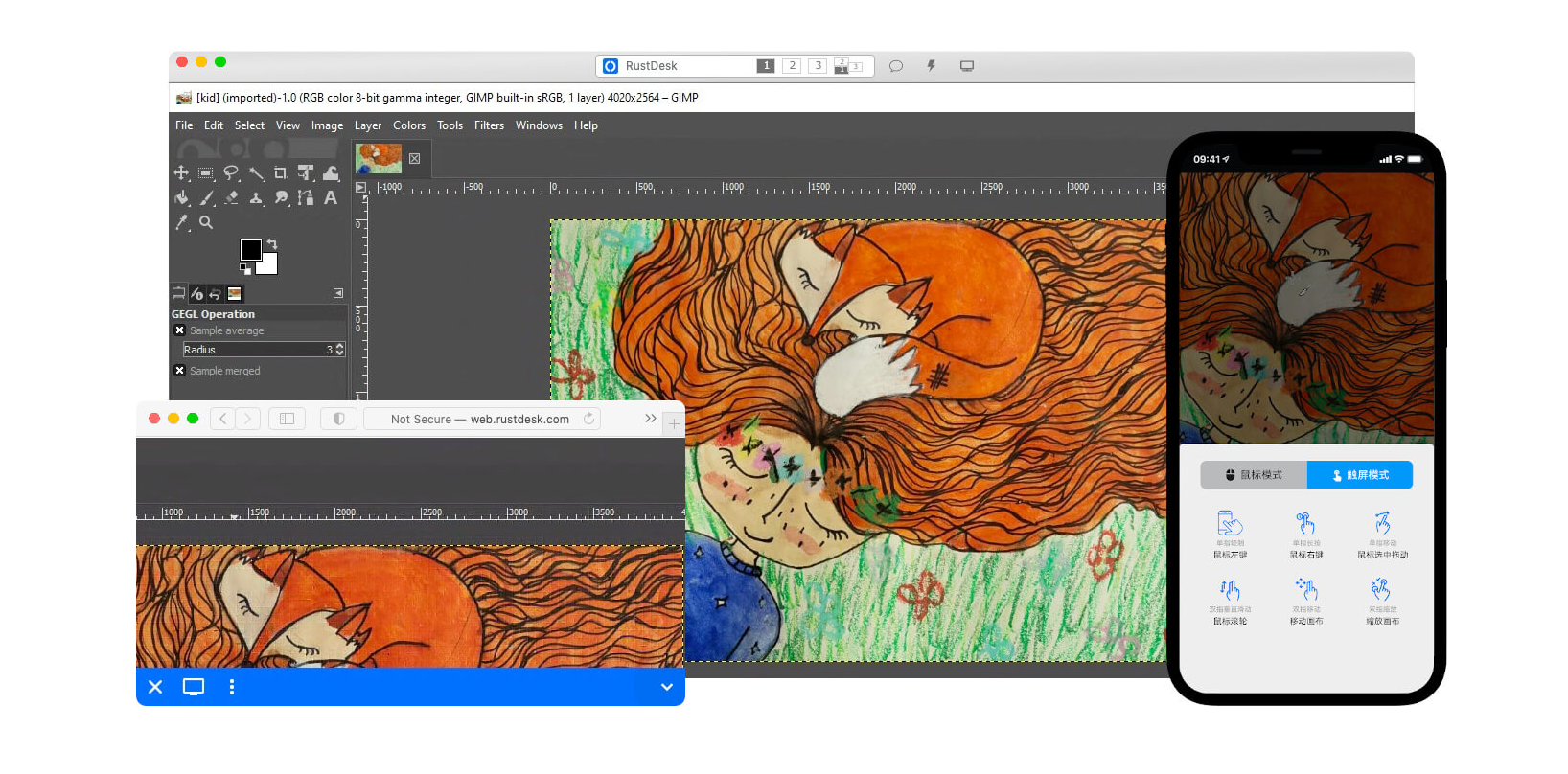Tap the pinch zoom canvas gesture icon
This screenshot has width=1568, height=774.
click(x=1382, y=589)
